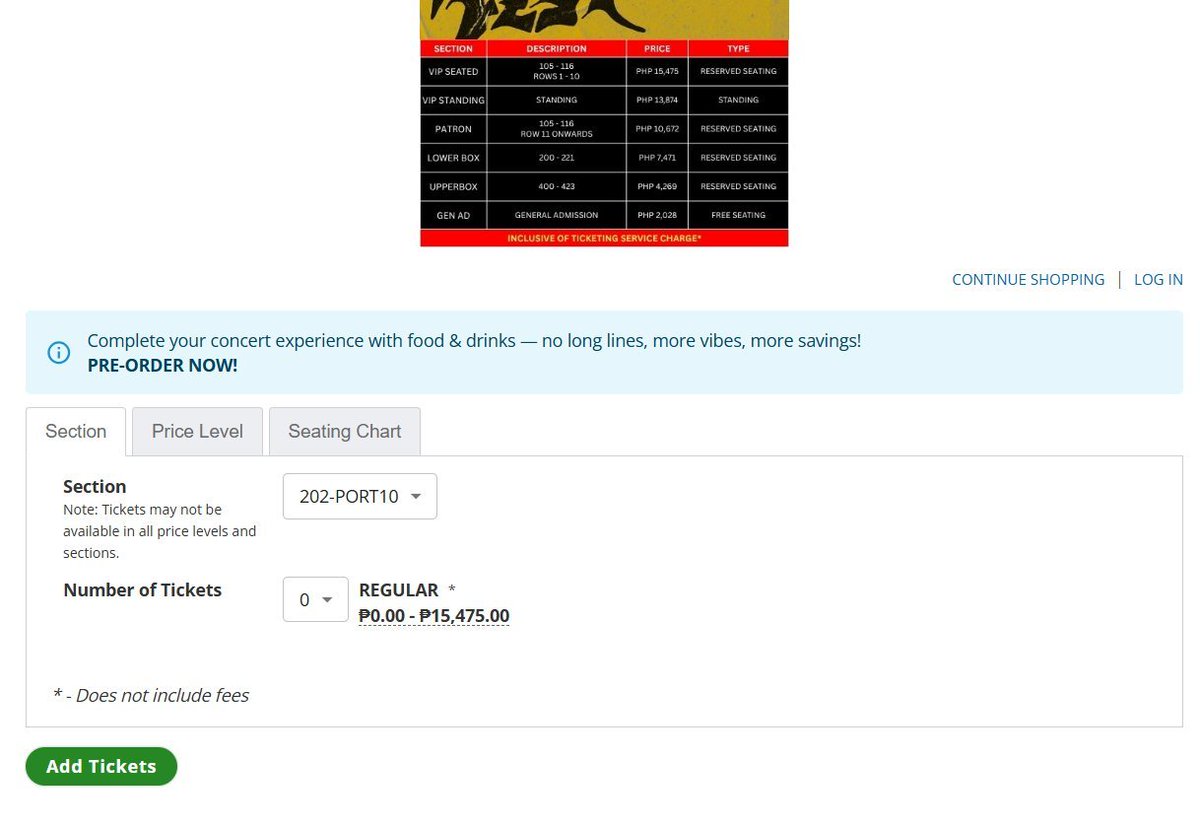Click the PHP 4,269 Upperbox price
This screenshot has height=828, width=1200.
click(x=657, y=186)
